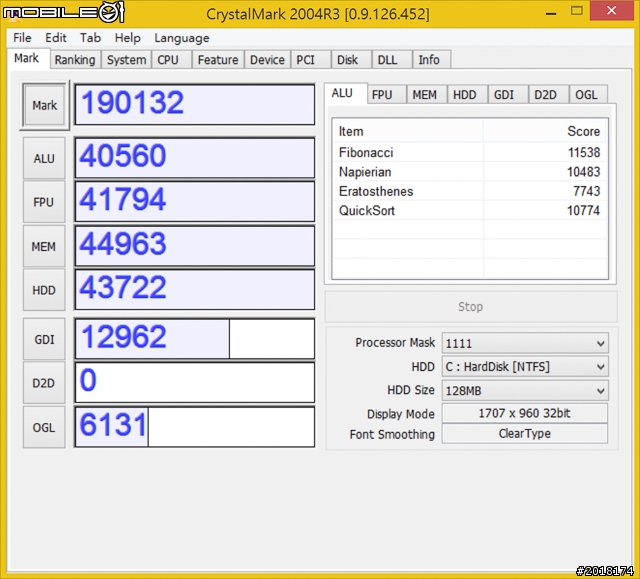Image resolution: width=640 pixels, height=579 pixels.
Task: Minimize the CrystalMark window
Action: [551, 12]
